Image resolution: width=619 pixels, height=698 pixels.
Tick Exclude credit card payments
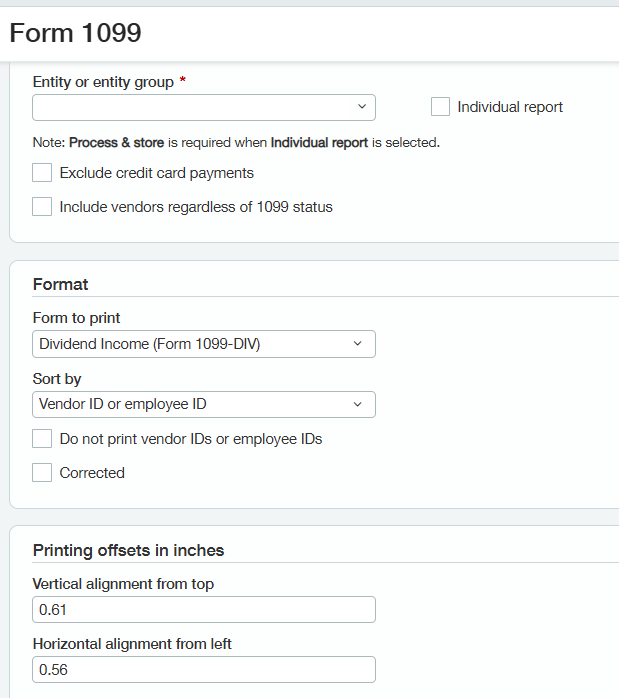42,173
